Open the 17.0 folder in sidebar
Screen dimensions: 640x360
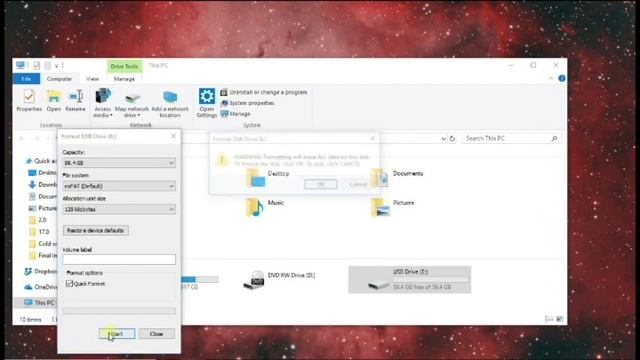coord(39,232)
